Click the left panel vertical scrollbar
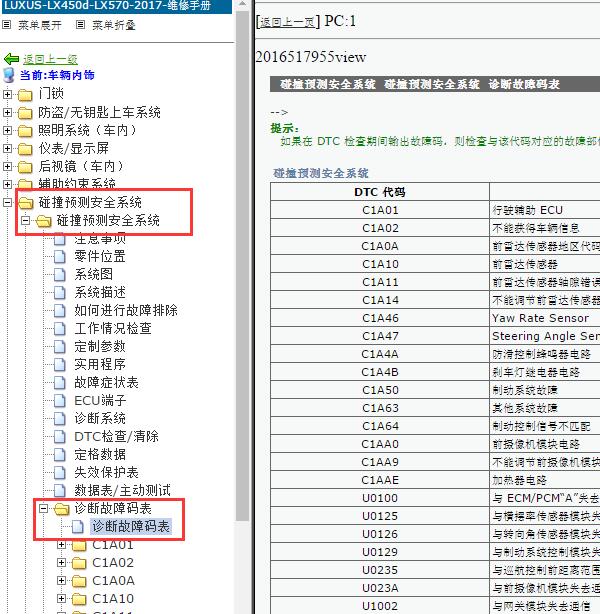600x614 pixels. click(x=243, y=266)
